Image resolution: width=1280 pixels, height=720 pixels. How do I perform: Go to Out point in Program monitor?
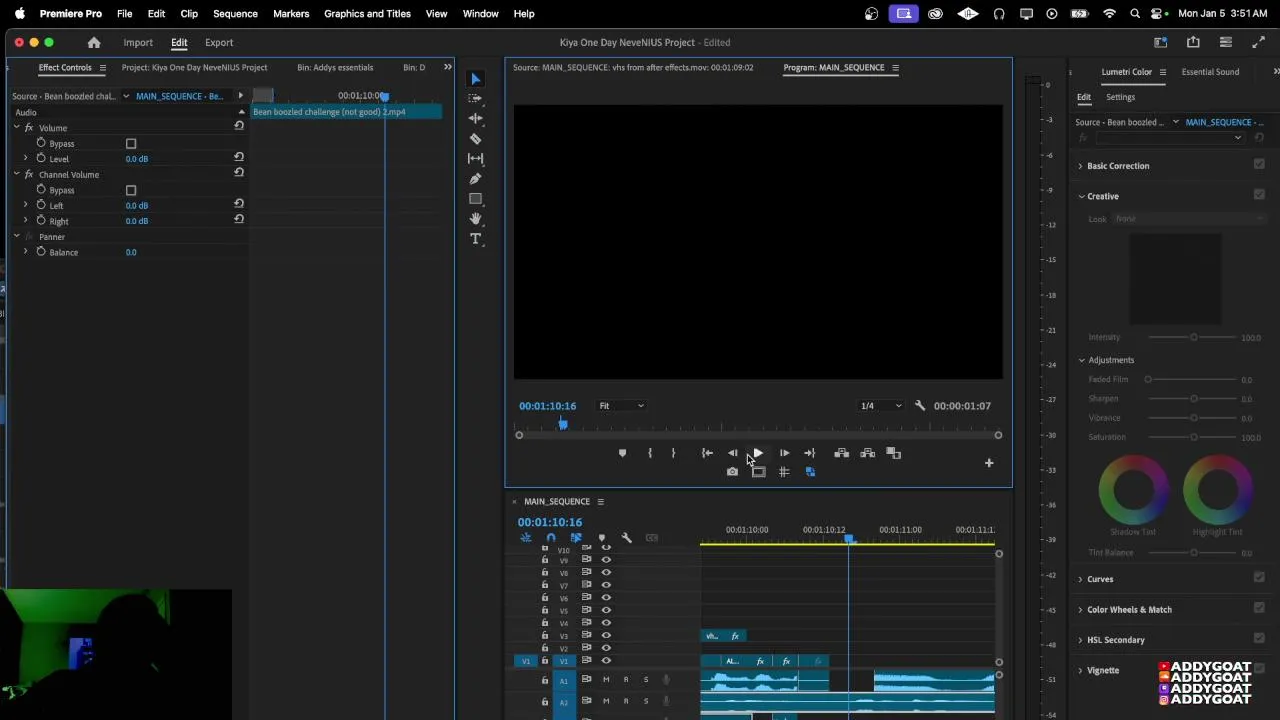click(x=810, y=453)
